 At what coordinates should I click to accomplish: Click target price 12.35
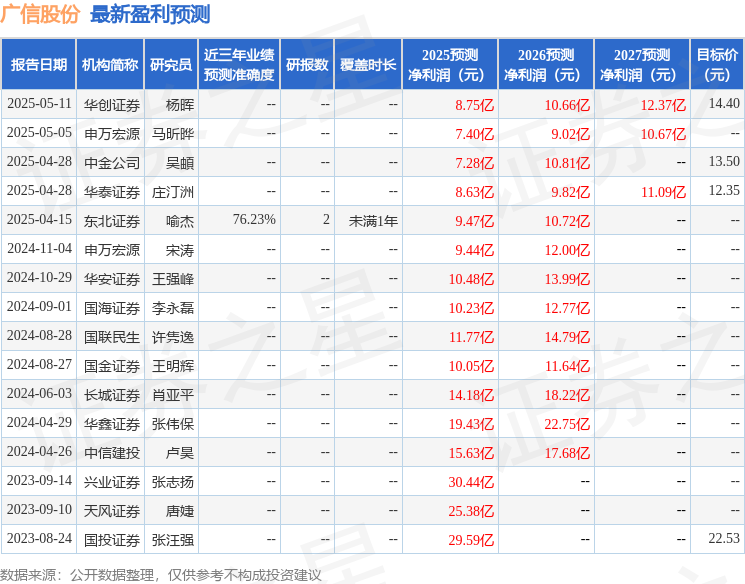724,190
